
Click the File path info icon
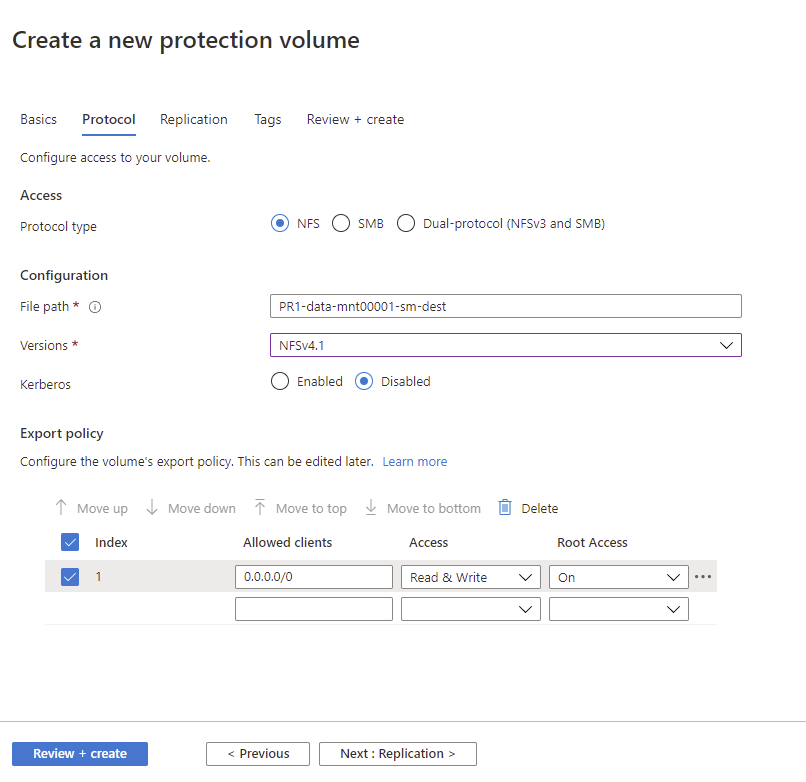coord(96,307)
